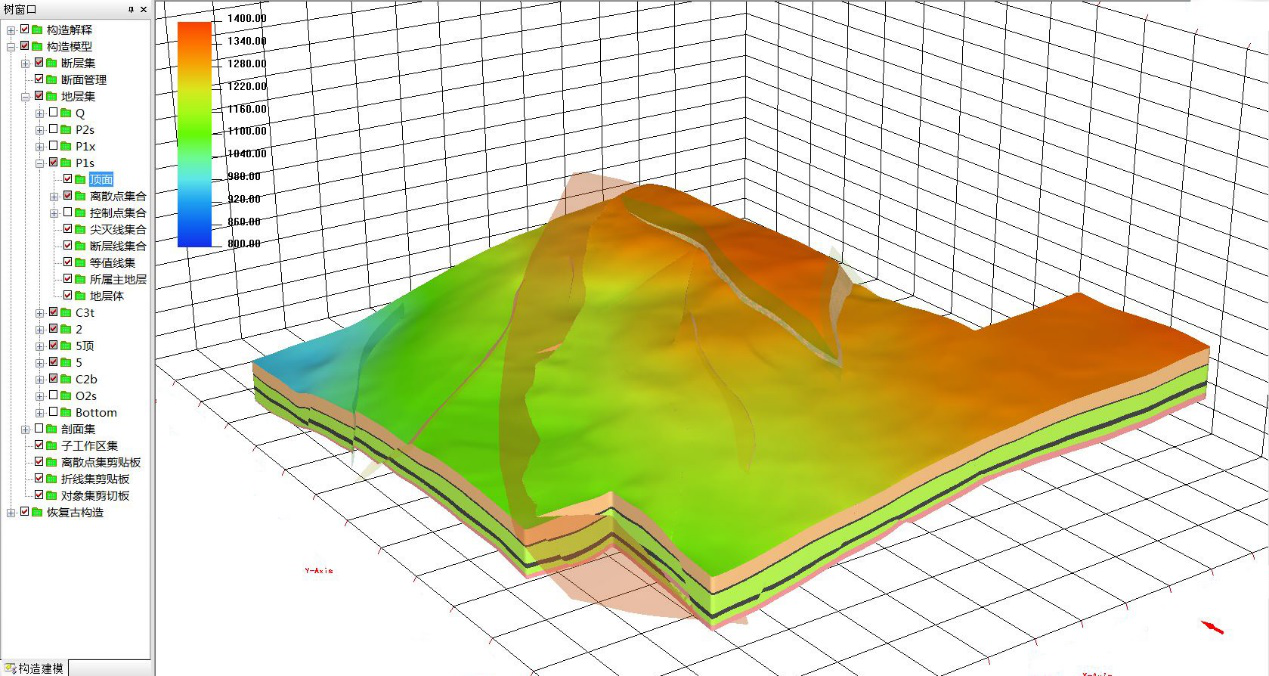Close the 树窗口 tree panel
This screenshot has height=676, width=1269.
(x=143, y=9)
